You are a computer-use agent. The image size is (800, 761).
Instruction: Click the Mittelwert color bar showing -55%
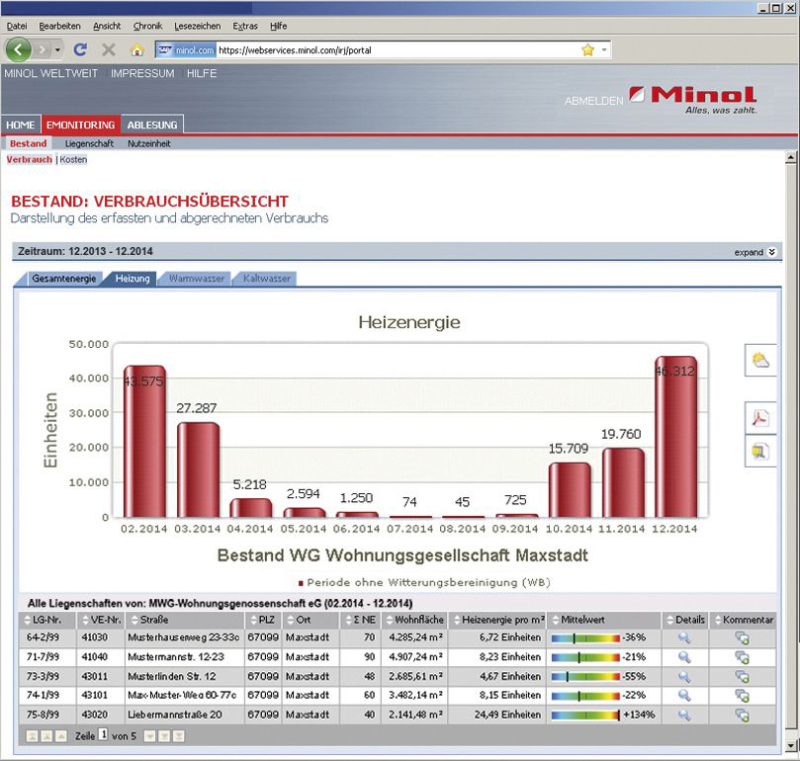tap(586, 676)
